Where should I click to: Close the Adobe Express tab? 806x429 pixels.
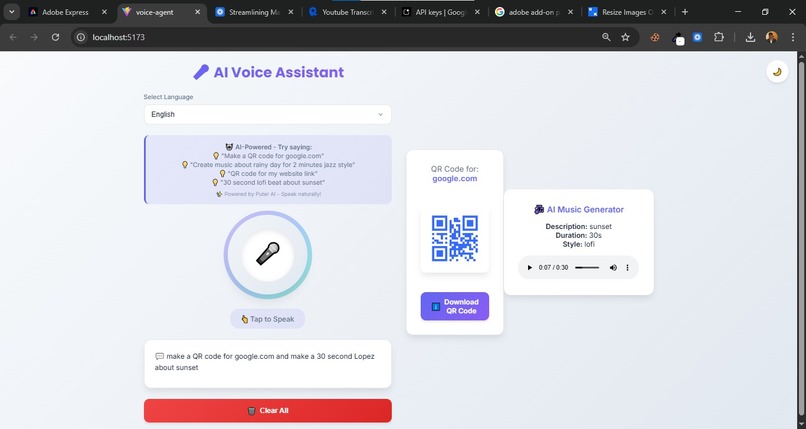(x=104, y=12)
